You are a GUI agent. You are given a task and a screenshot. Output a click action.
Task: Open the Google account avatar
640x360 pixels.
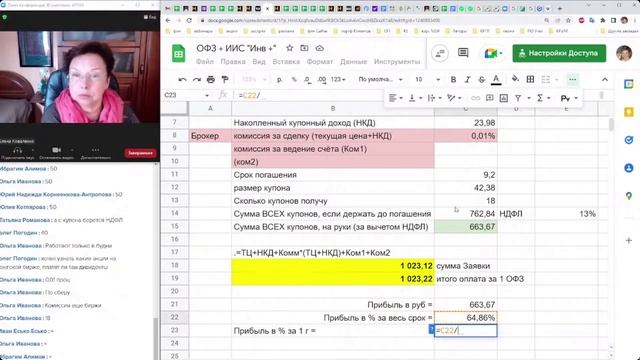point(624,53)
